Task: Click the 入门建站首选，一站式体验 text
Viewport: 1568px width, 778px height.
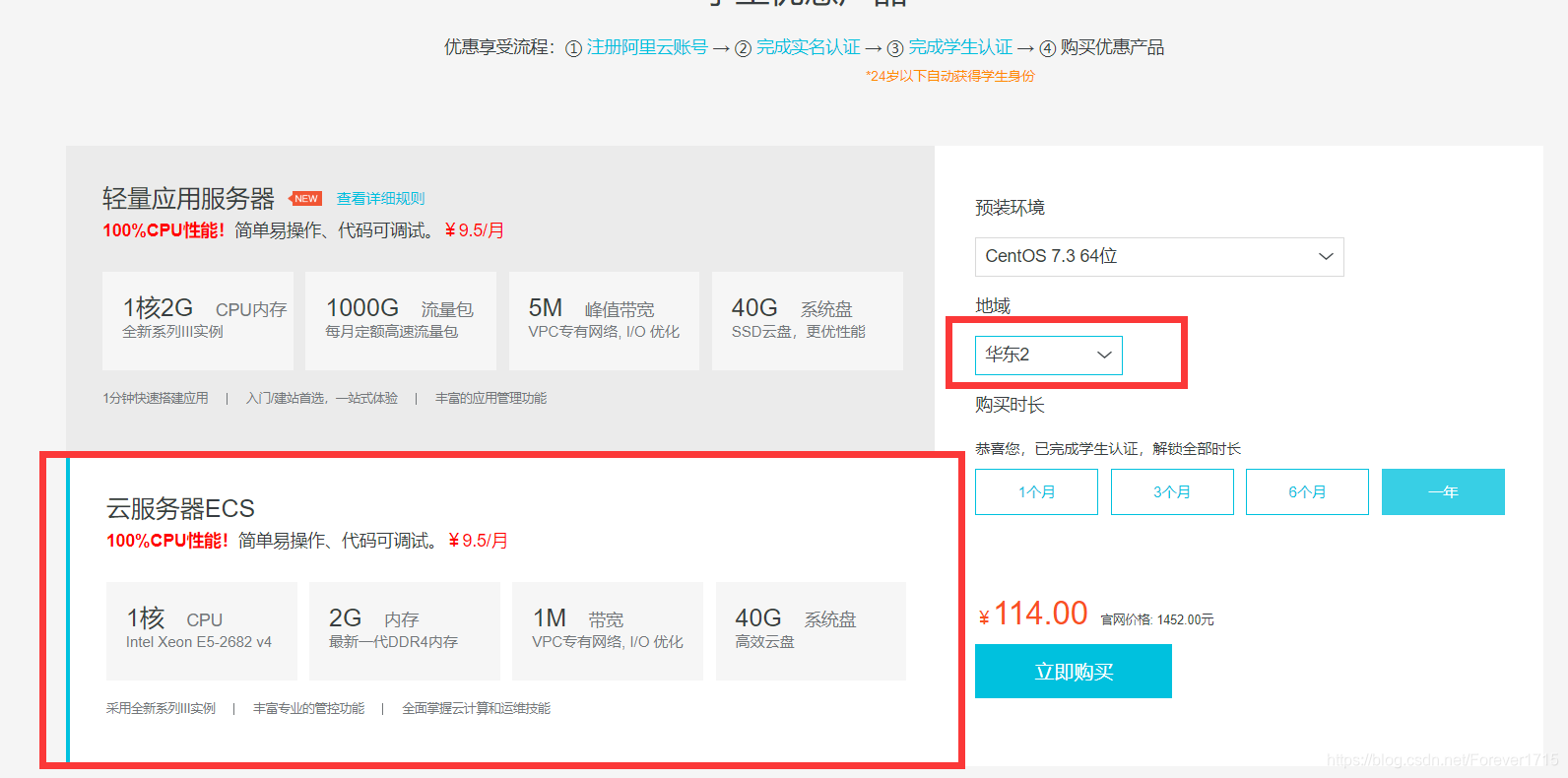Action: tap(322, 398)
